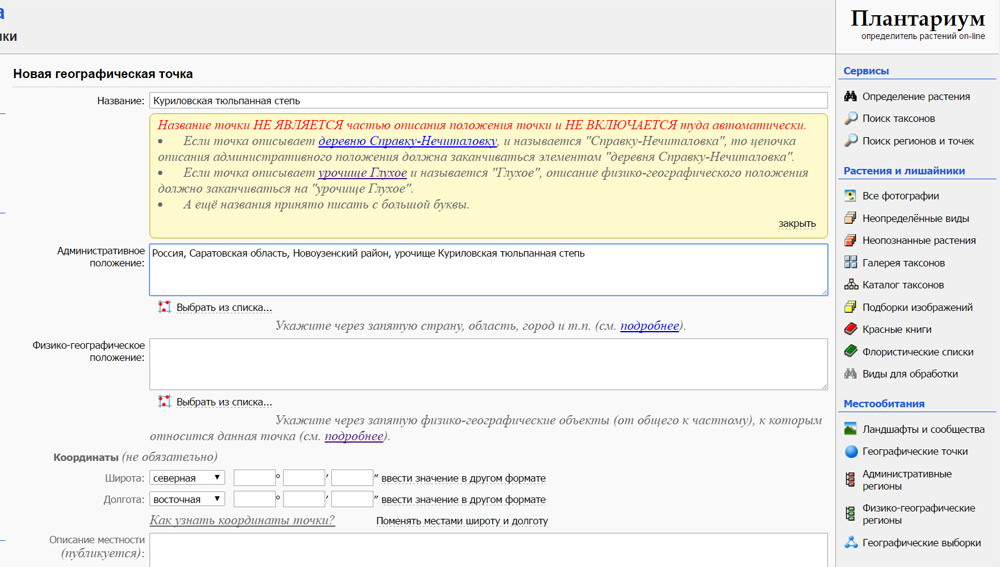Open the Долгота hemisphere dropdown (восточная)

coord(187,499)
